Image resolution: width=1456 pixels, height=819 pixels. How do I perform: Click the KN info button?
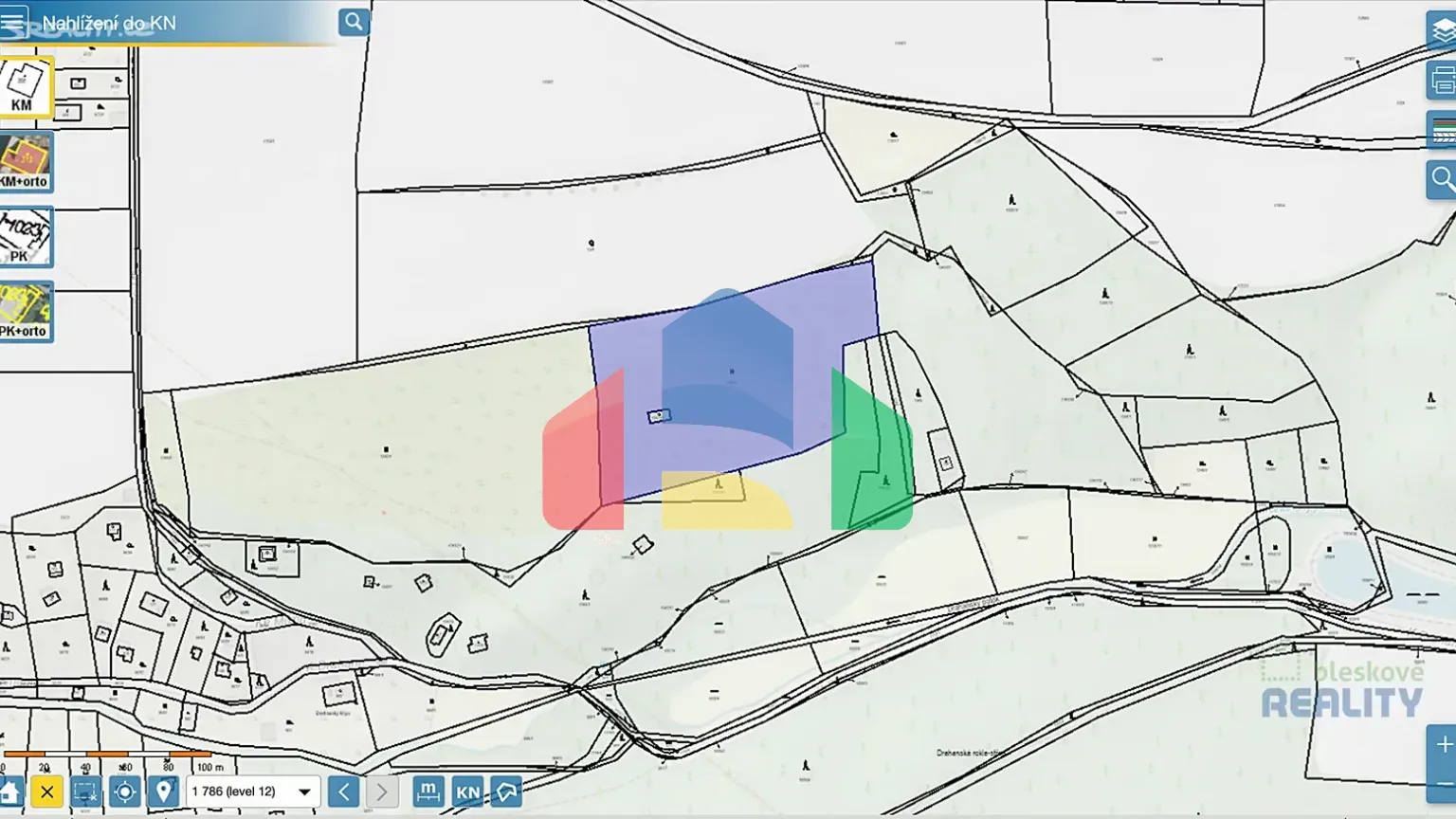click(467, 792)
